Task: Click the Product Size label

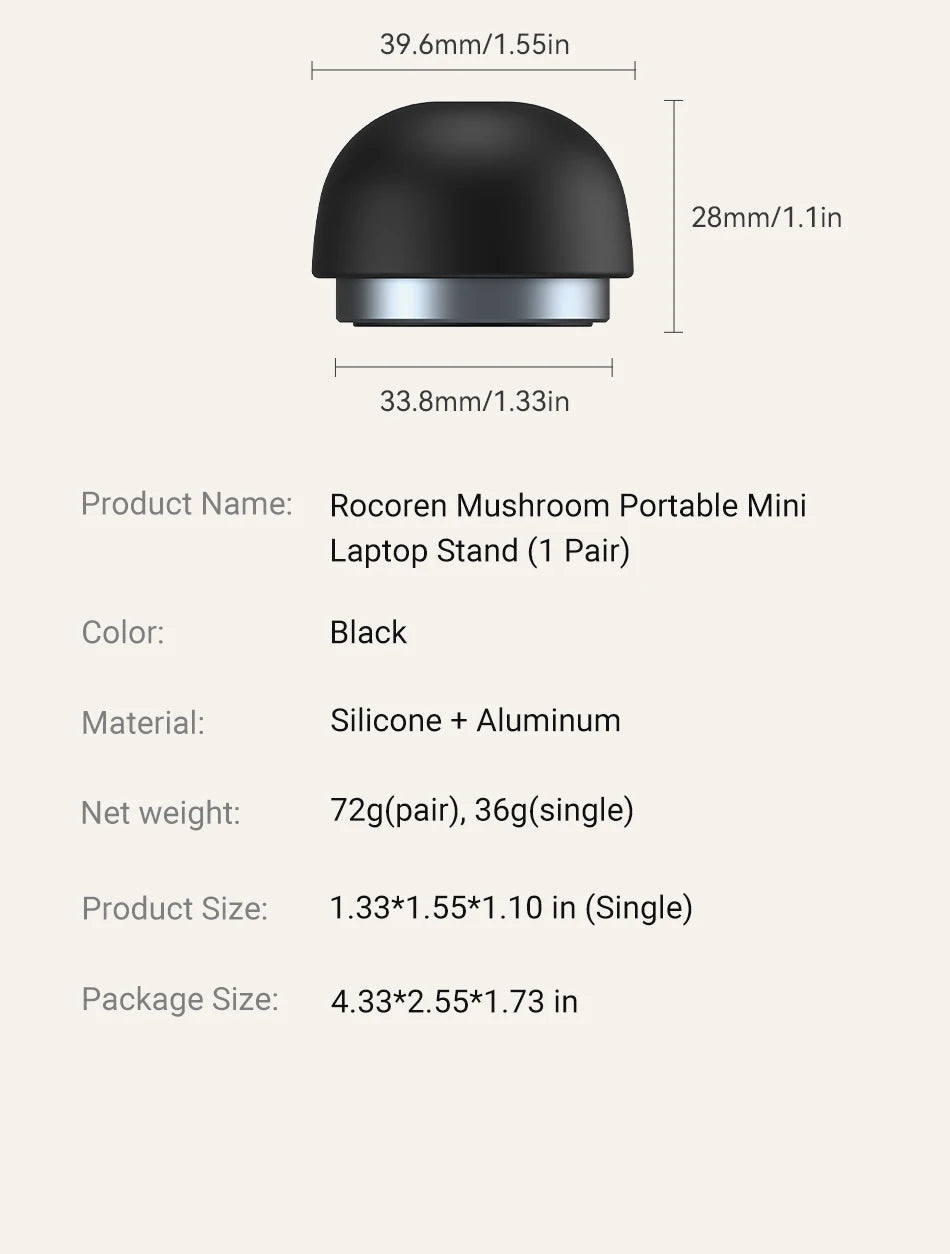Action: coord(175,908)
